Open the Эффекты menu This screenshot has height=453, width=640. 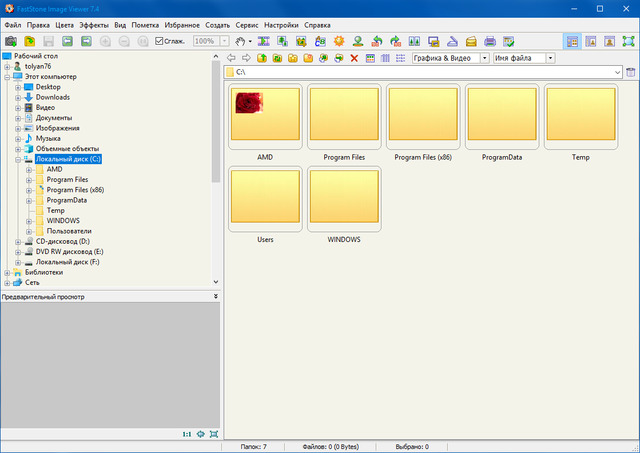coord(94,24)
